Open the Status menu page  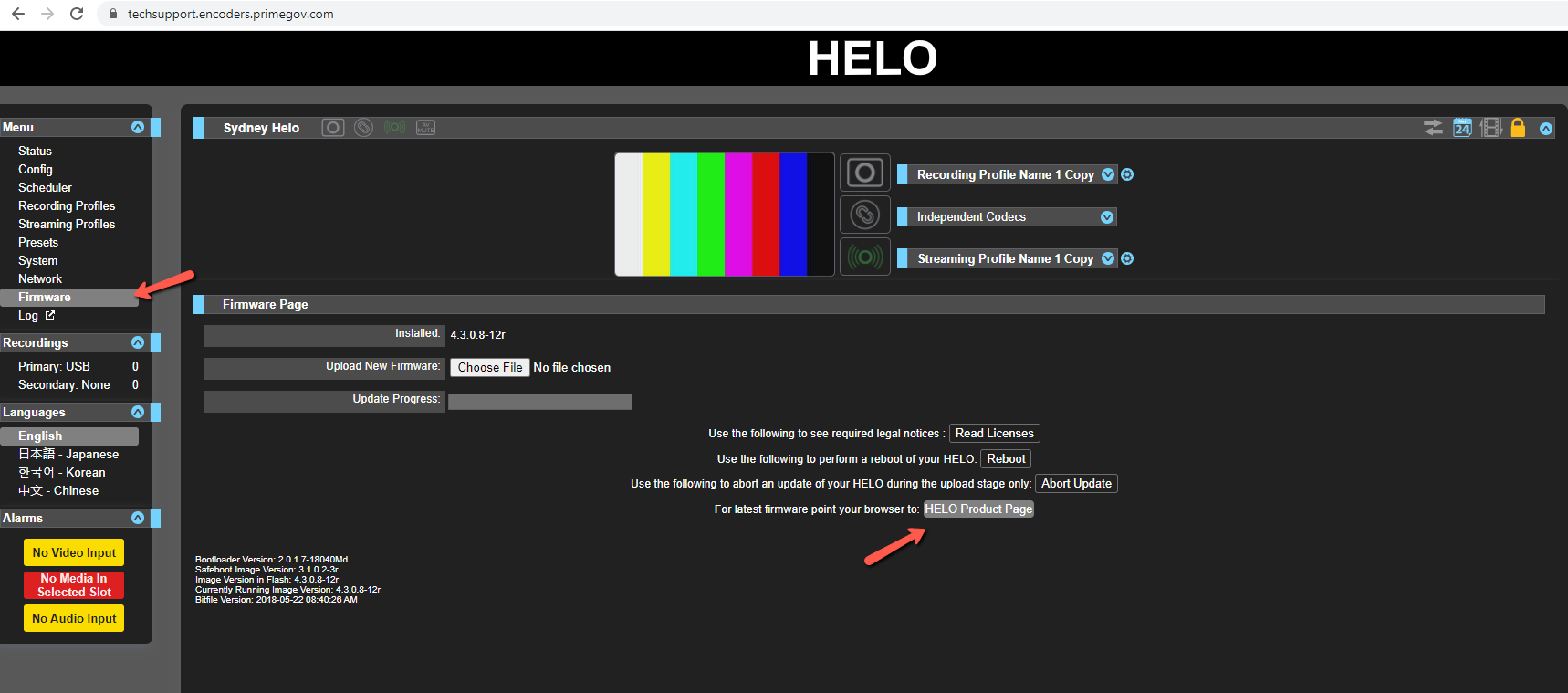click(35, 151)
